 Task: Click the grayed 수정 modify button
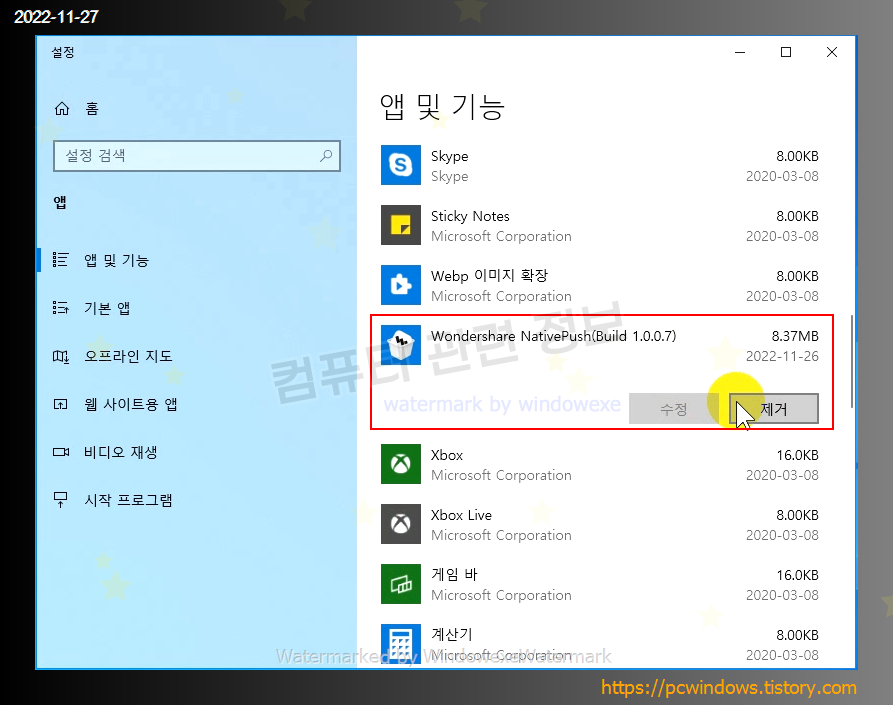(674, 408)
